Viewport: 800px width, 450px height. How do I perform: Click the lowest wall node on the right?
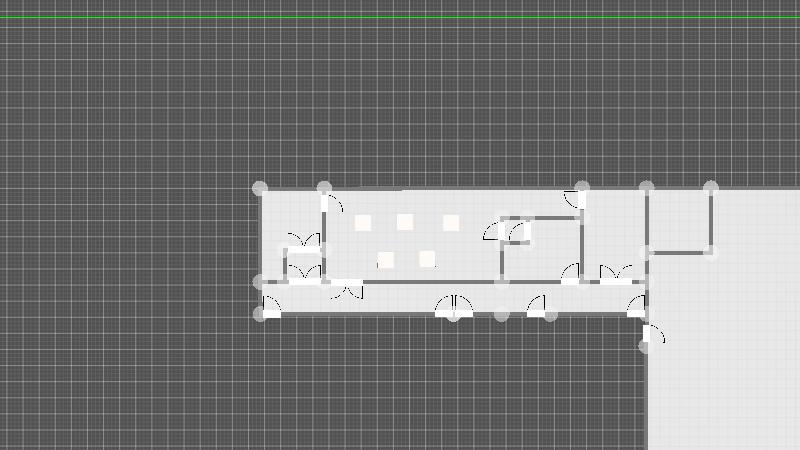click(646, 347)
